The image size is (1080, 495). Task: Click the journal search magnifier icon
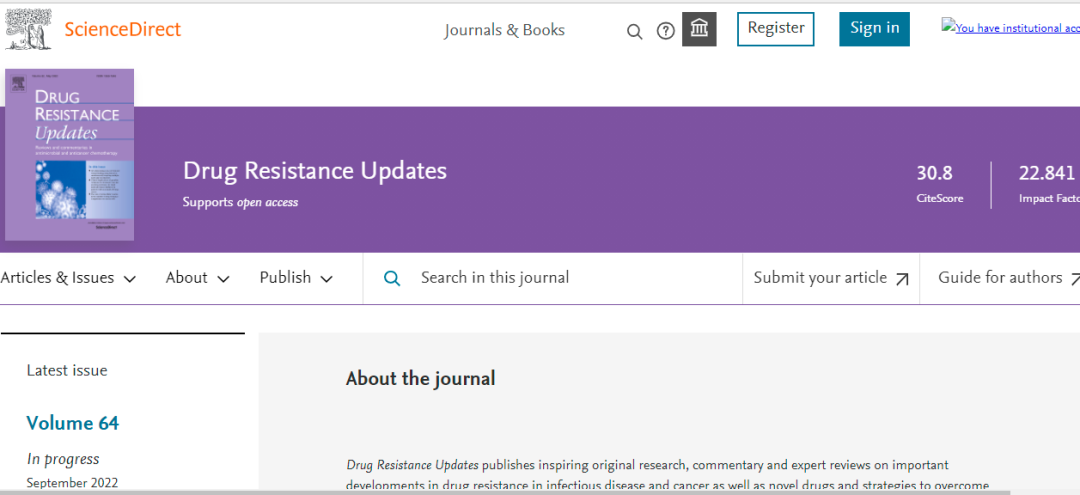click(x=393, y=278)
